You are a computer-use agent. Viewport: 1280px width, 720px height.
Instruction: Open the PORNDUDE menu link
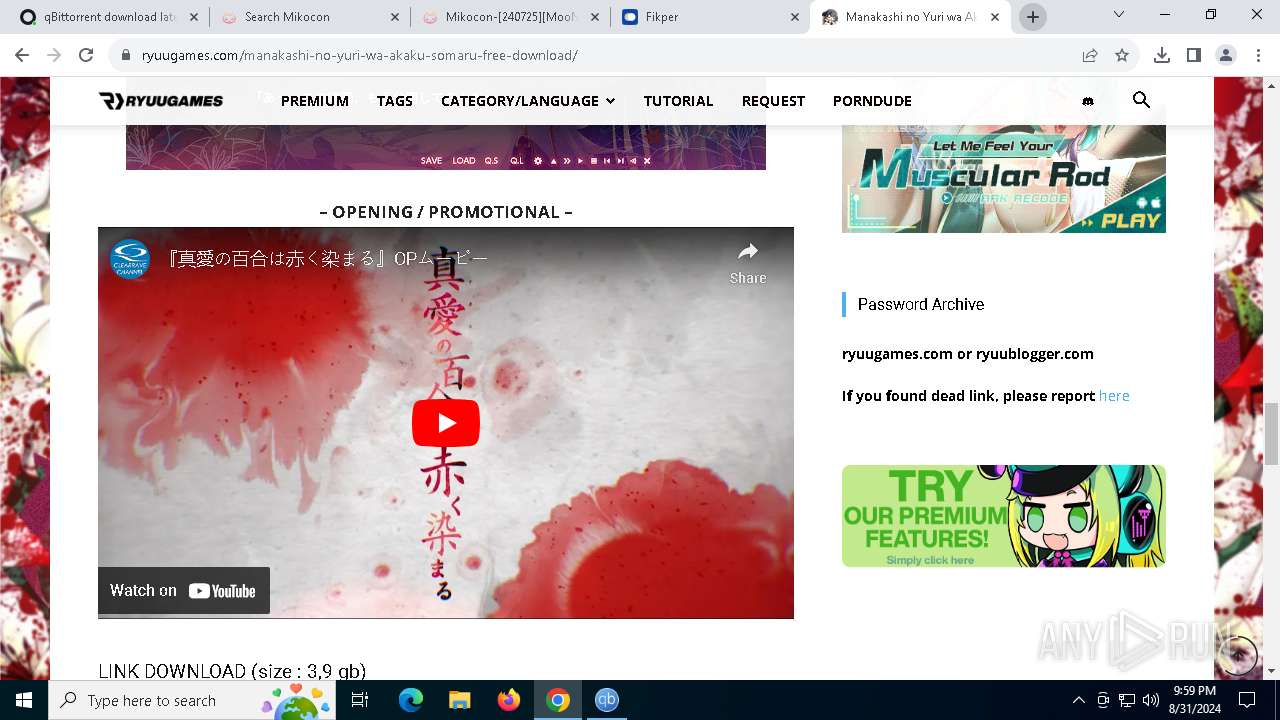coord(872,101)
